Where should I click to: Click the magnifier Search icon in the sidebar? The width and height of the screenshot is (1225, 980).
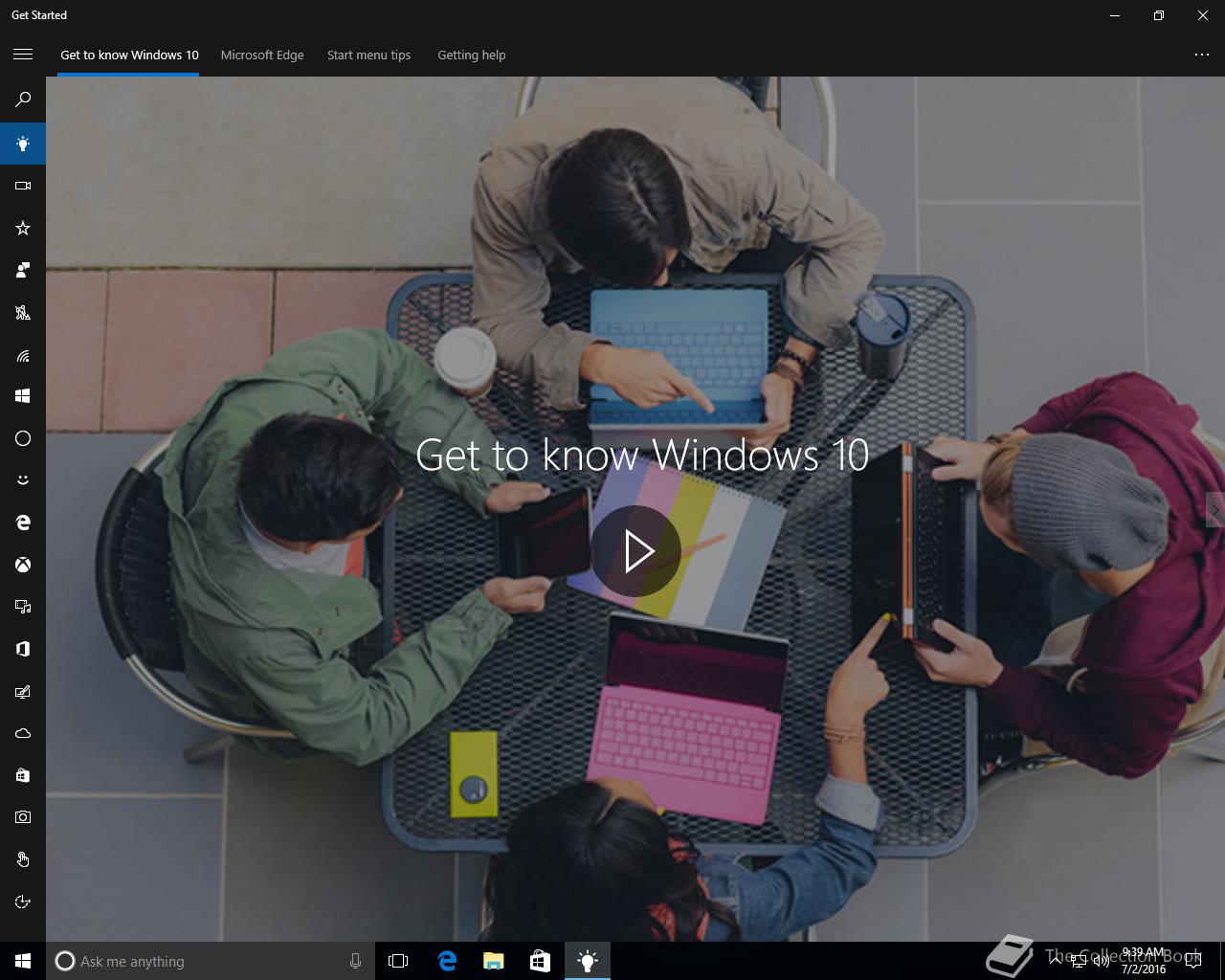coord(23,100)
